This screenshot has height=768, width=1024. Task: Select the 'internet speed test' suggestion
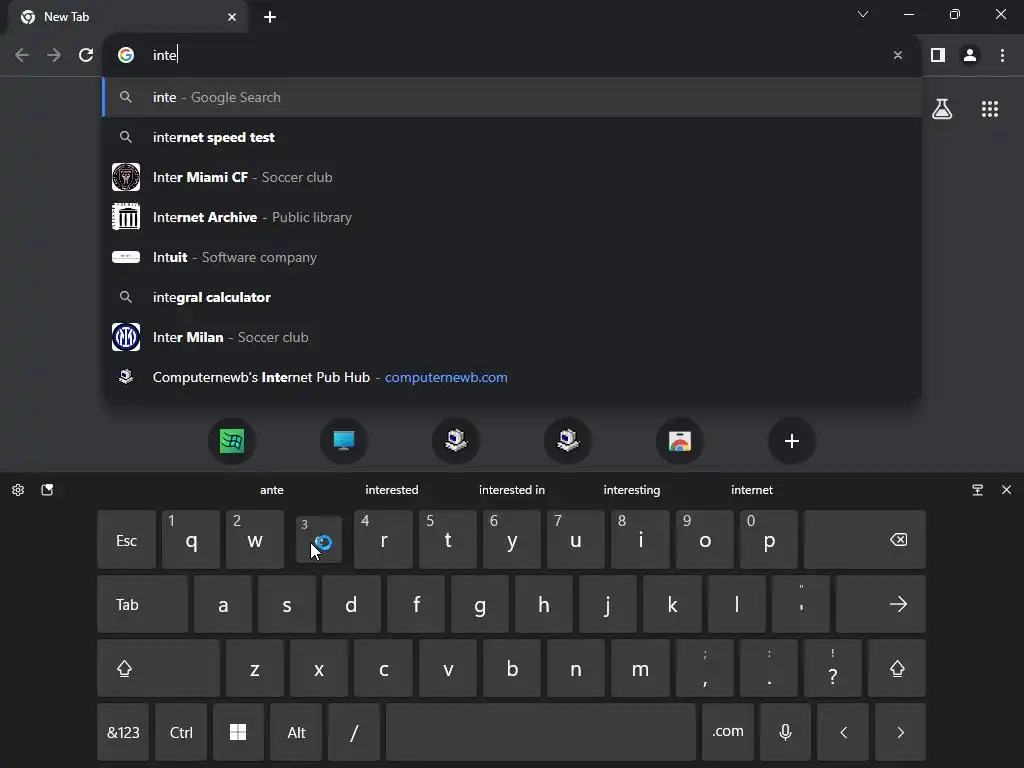[x=512, y=137]
